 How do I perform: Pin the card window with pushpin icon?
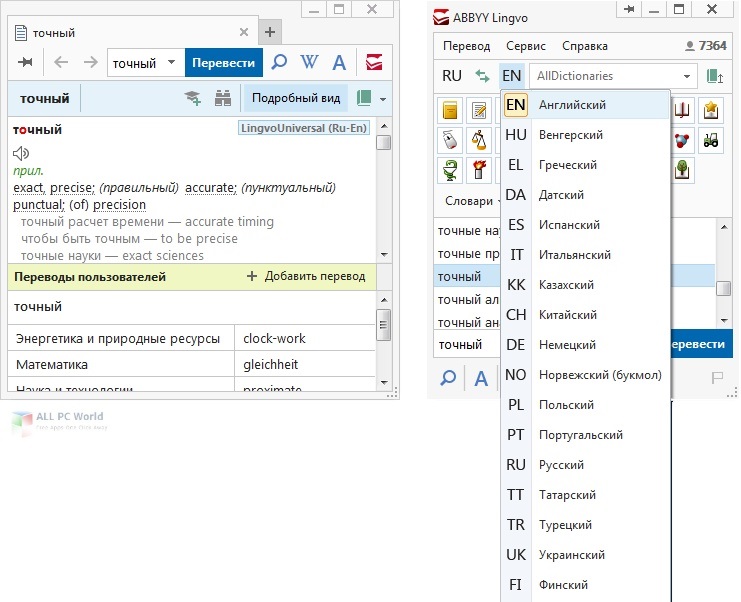25,62
